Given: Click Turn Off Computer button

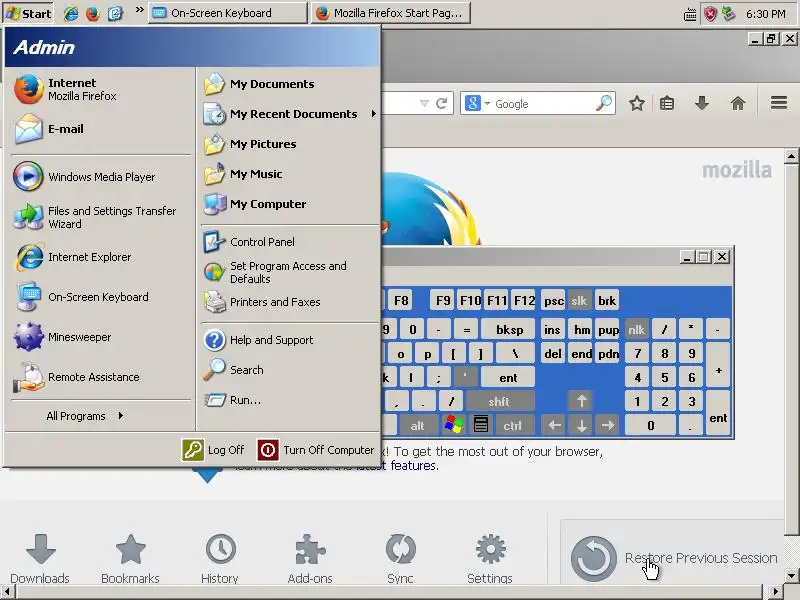Looking at the screenshot, I should click(x=316, y=450).
